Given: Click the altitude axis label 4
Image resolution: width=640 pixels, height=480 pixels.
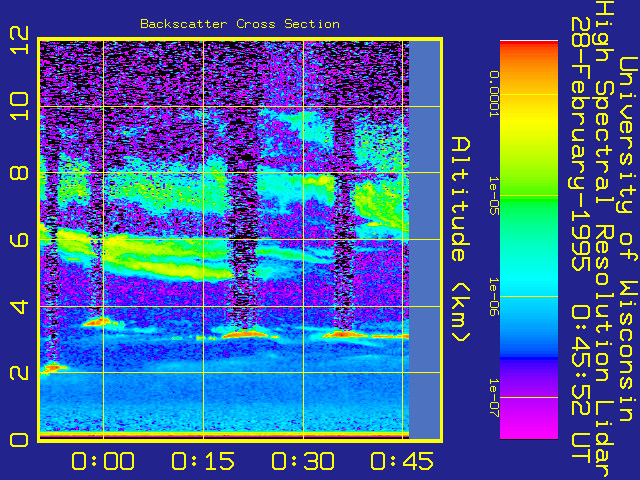Looking at the screenshot, I should pos(19,306).
